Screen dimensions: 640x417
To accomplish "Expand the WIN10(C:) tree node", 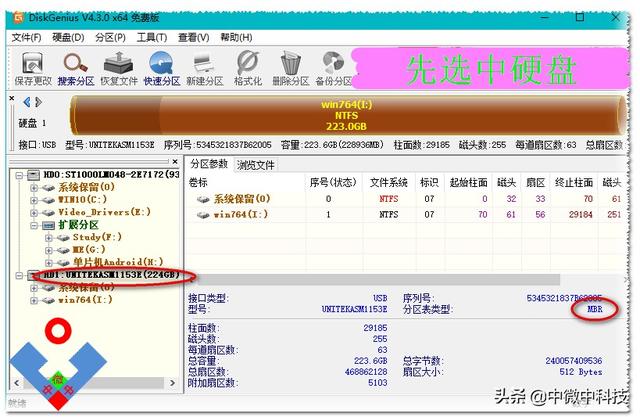I will point(34,200).
